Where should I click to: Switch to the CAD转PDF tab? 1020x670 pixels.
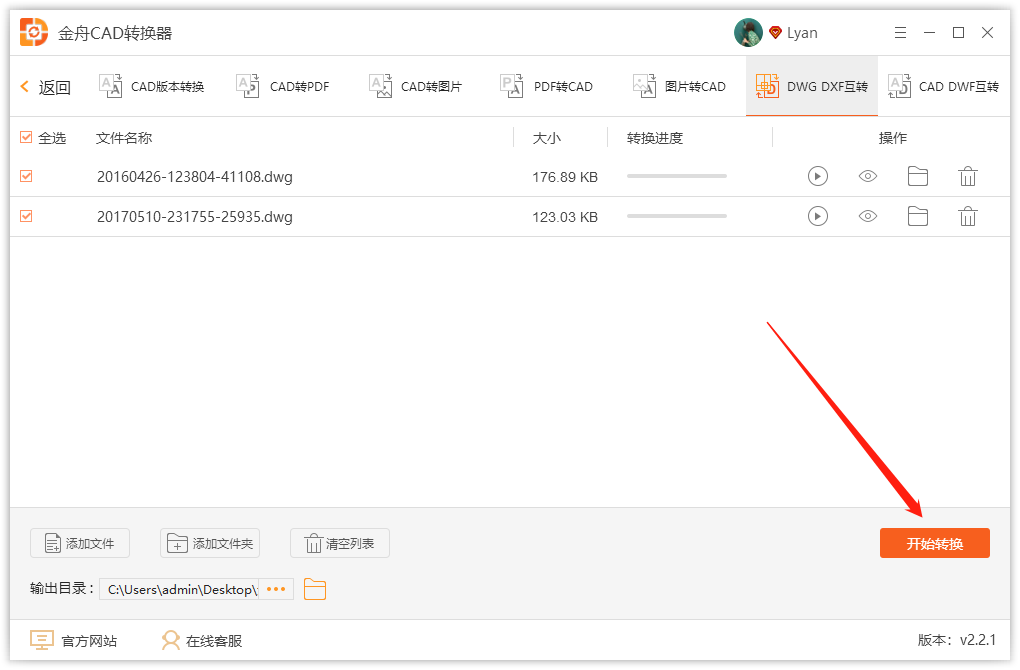pyautogui.click(x=283, y=86)
